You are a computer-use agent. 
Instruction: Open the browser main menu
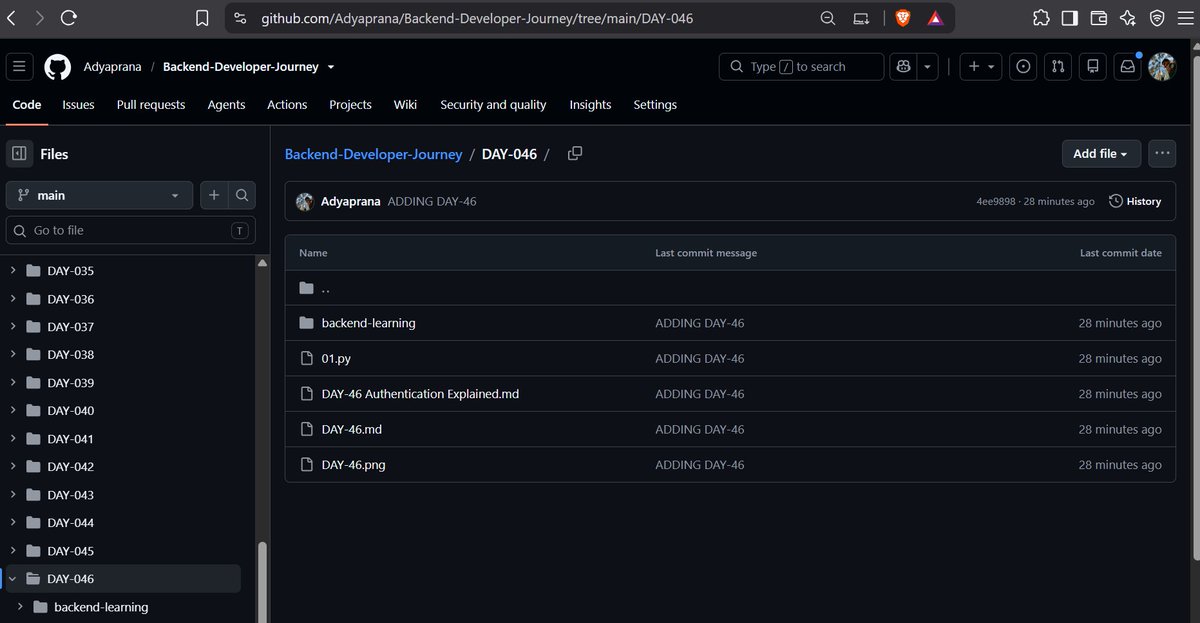(1186, 18)
